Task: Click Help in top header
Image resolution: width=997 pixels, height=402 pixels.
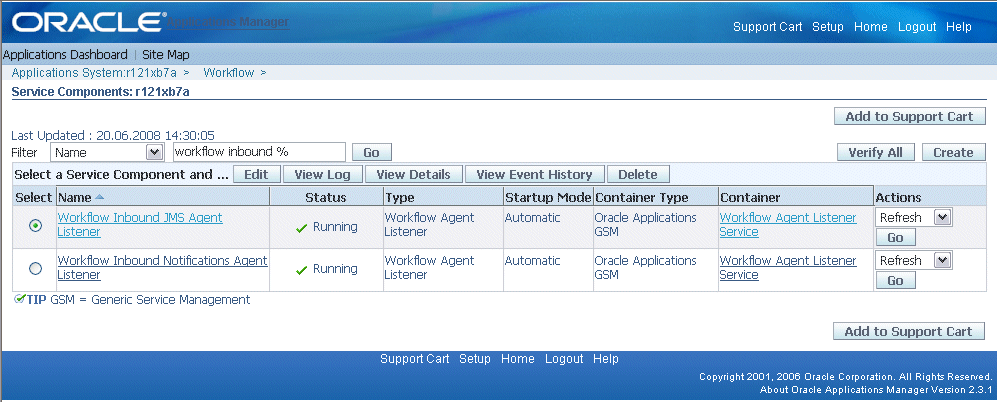Action: 959,27
